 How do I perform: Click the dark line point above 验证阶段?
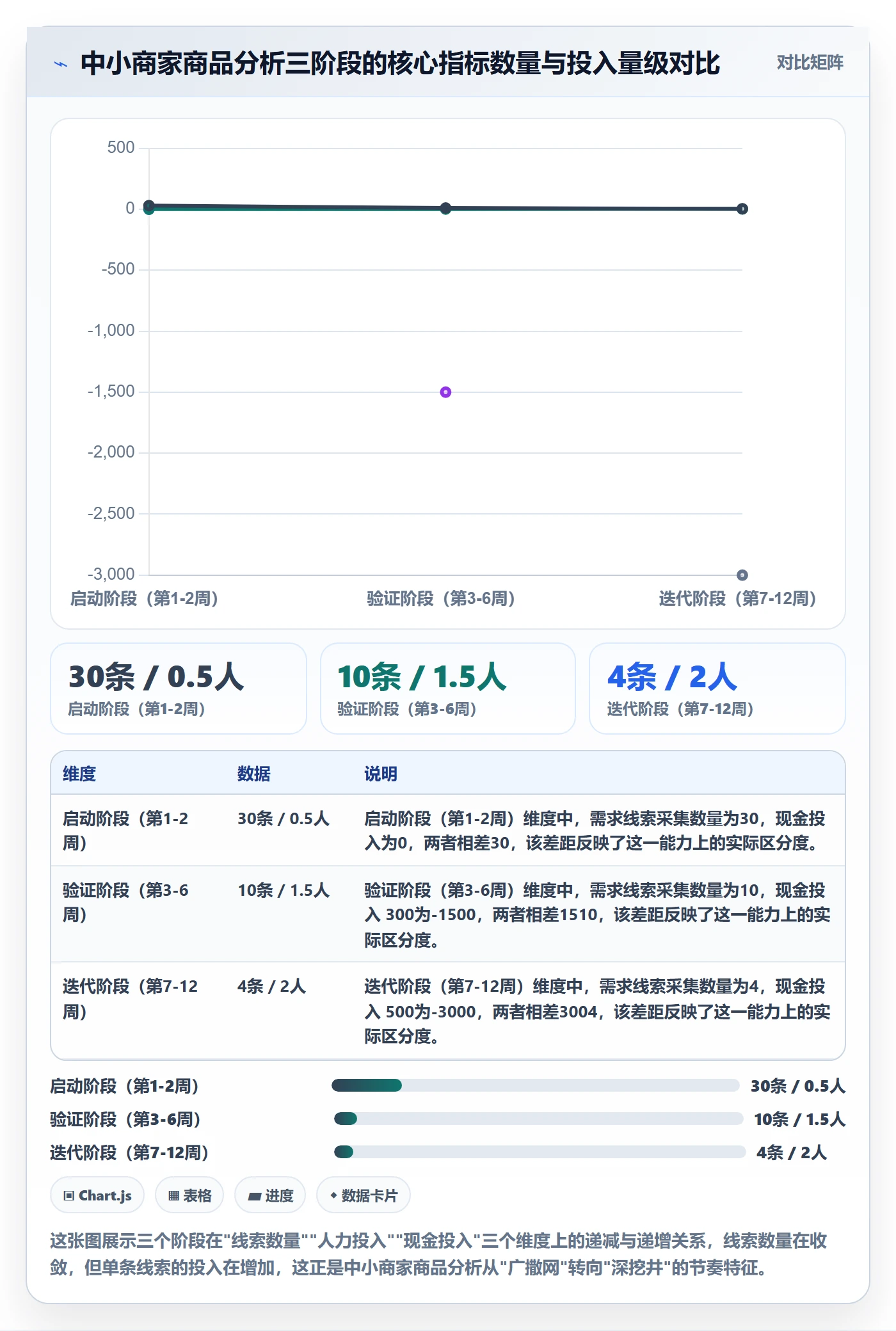(x=445, y=208)
